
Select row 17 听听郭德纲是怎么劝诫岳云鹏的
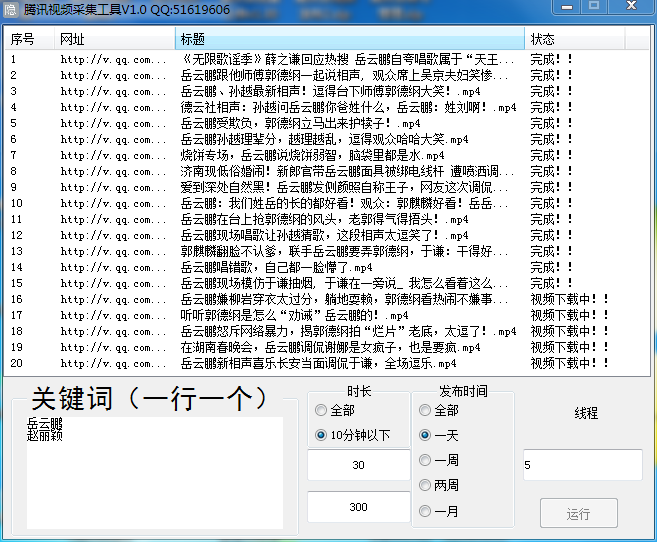tap(327, 315)
